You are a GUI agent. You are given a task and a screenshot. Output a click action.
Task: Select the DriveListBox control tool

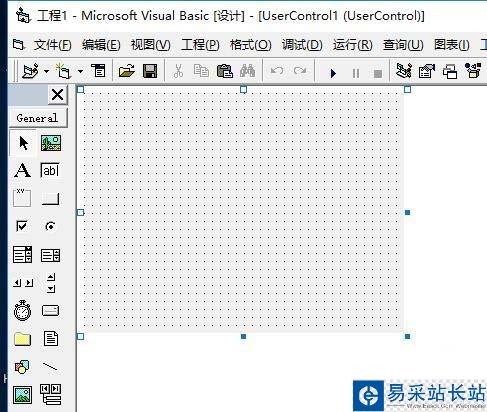50,310
